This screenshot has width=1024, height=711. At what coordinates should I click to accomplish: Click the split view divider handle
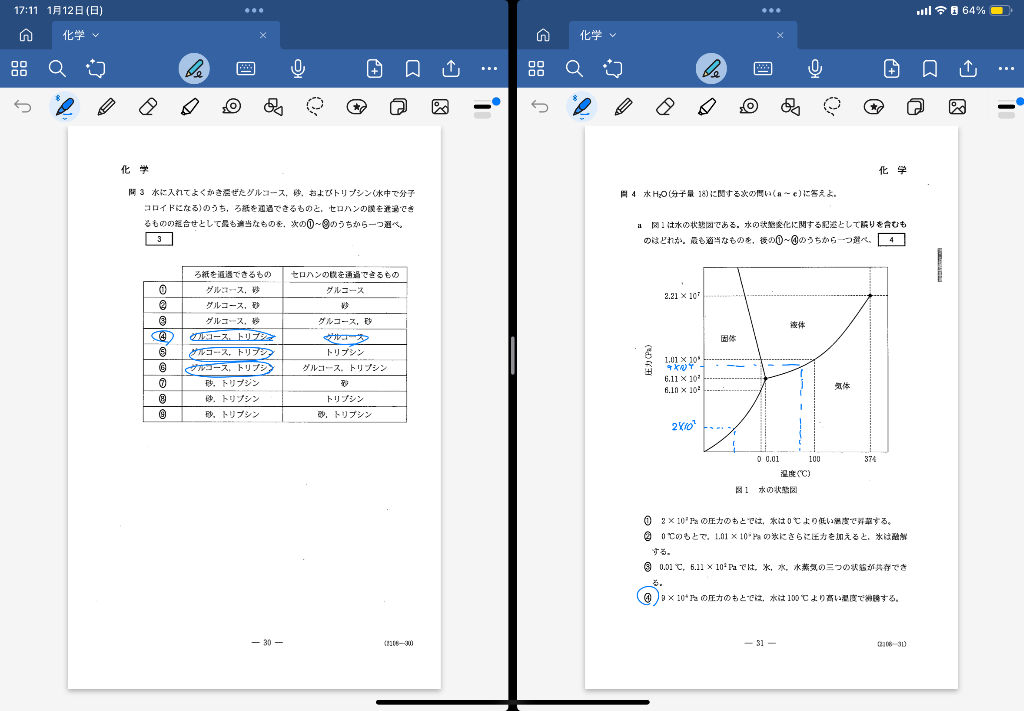point(512,355)
